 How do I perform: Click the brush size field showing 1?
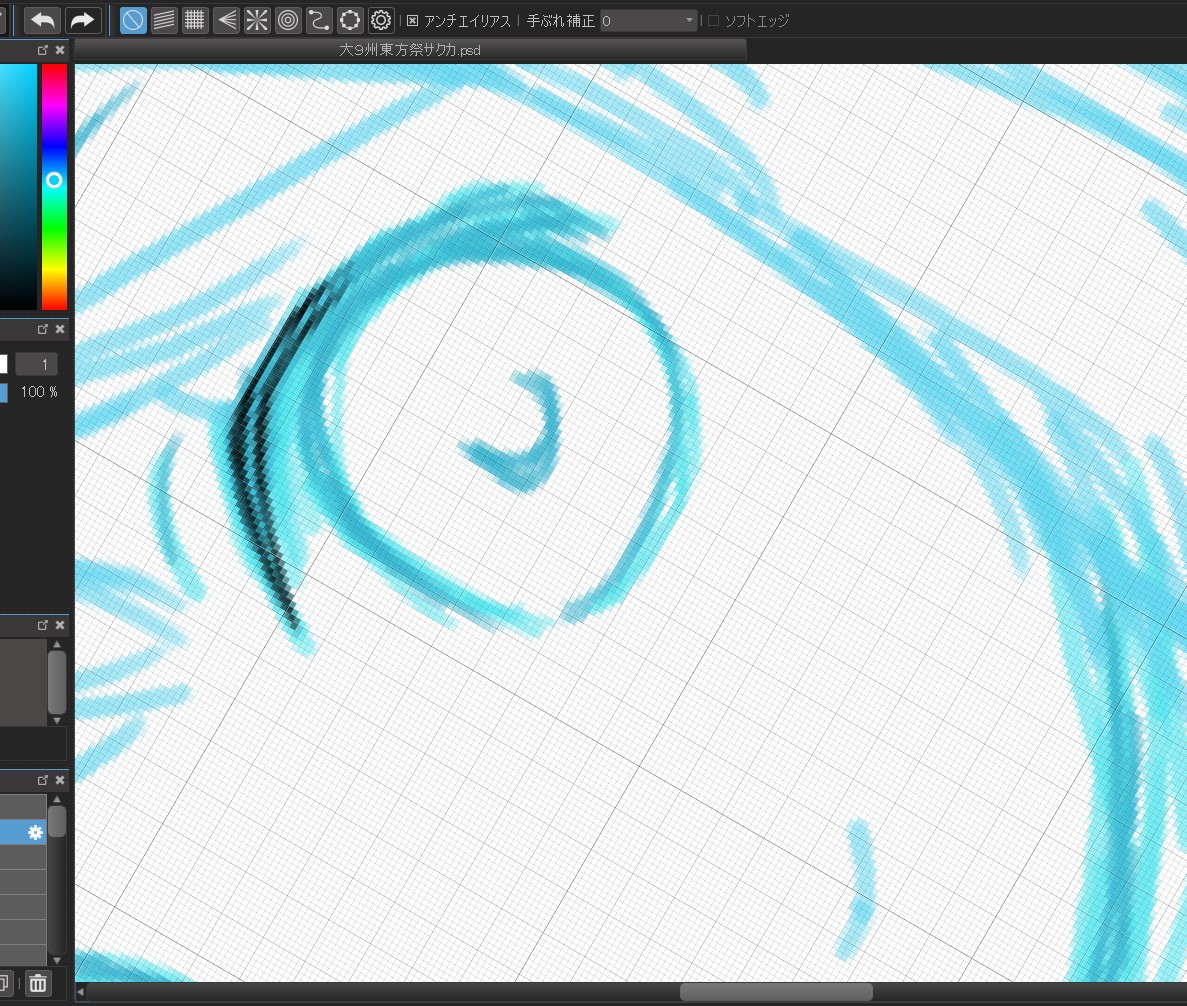click(x=36, y=365)
